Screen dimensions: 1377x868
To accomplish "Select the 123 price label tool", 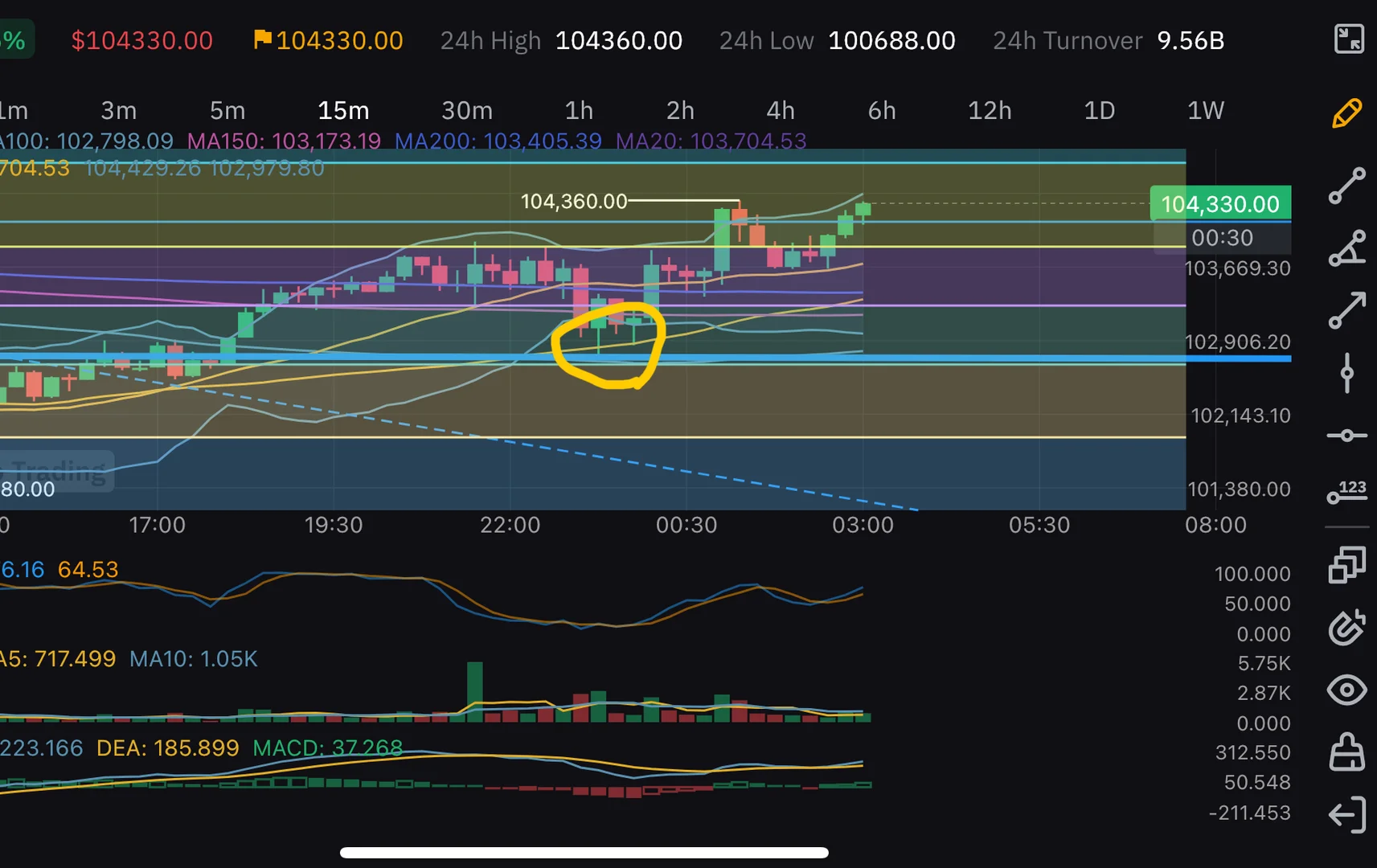I will [x=1347, y=491].
